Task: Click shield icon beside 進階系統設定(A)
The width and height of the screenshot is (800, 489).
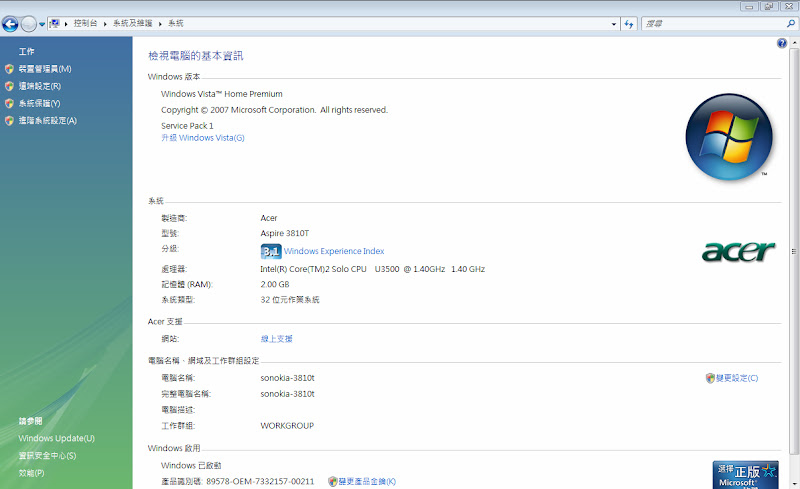Action: pos(9,121)
